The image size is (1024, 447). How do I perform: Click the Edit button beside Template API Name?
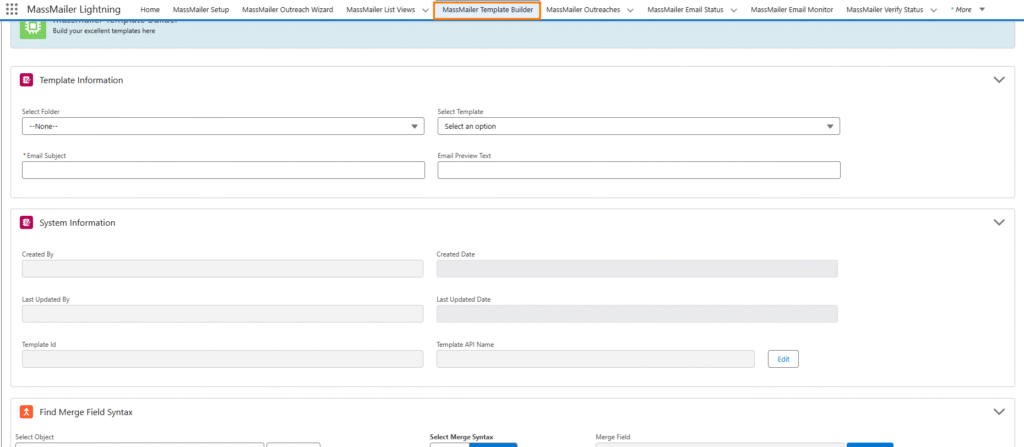point(783,359)
